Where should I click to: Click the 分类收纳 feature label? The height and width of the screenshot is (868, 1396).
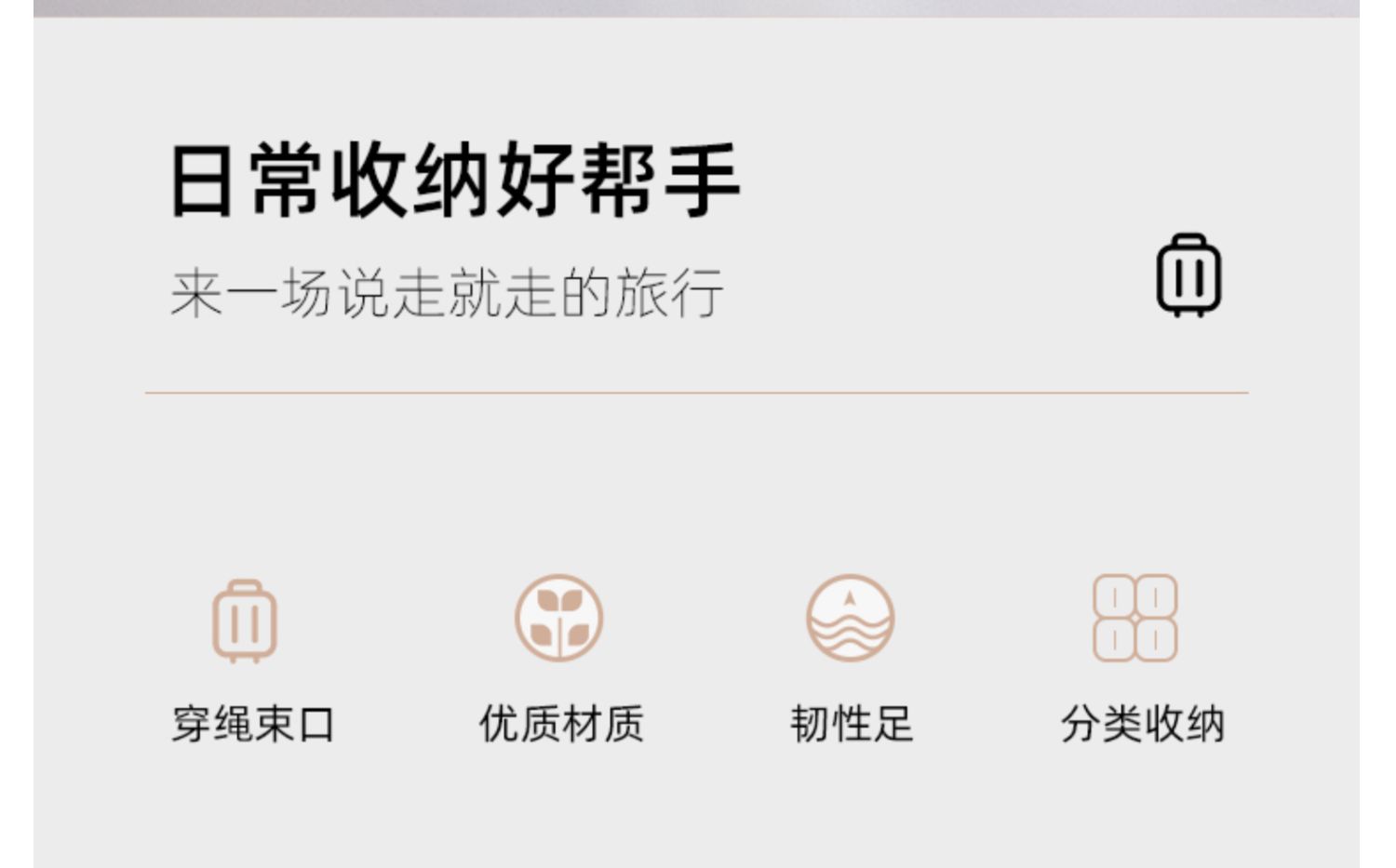1142,725
